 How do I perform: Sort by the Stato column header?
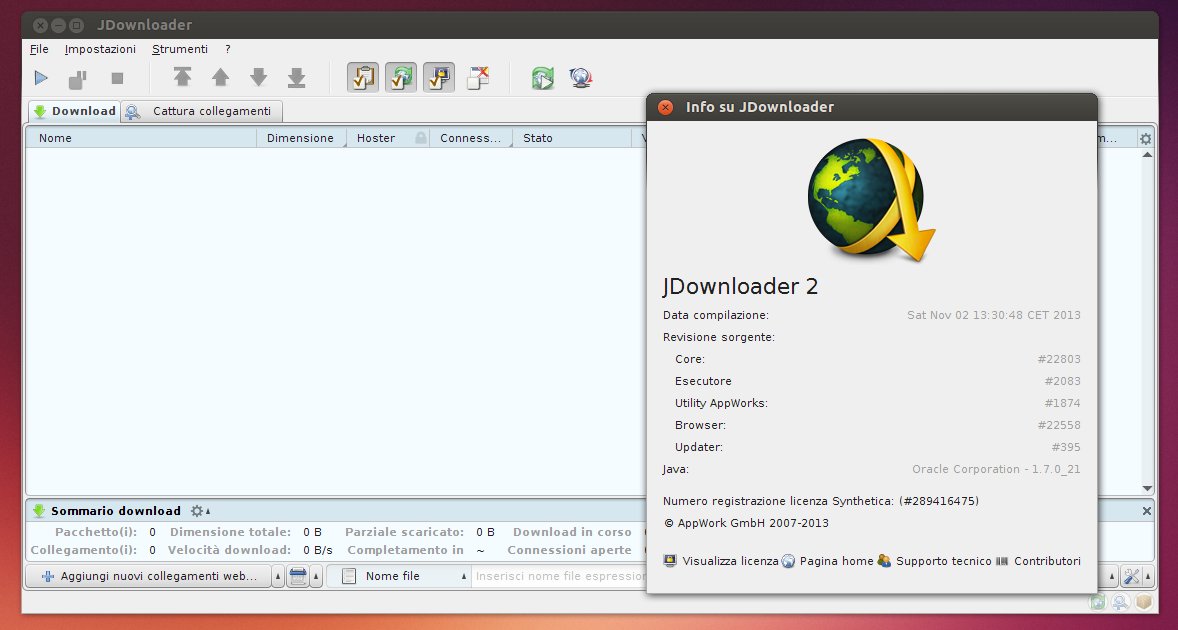click(571, 138)
